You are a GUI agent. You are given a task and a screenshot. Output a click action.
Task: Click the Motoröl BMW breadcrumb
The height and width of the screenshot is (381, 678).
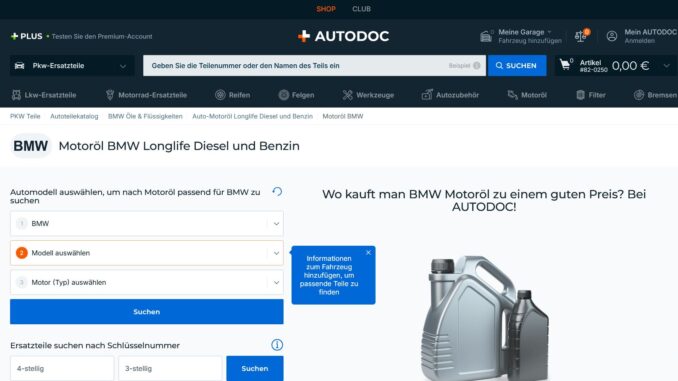(343, 116)
